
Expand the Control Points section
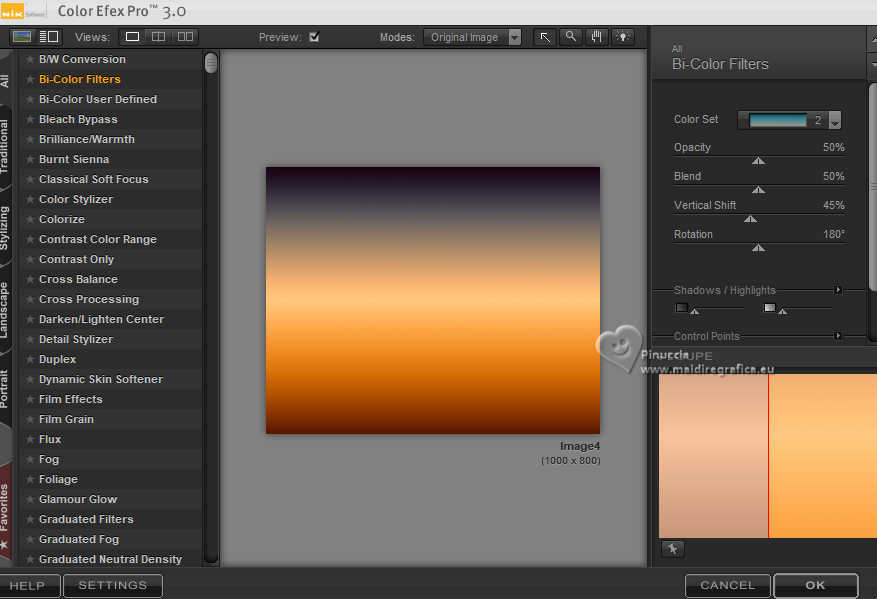tap(838, 336)
